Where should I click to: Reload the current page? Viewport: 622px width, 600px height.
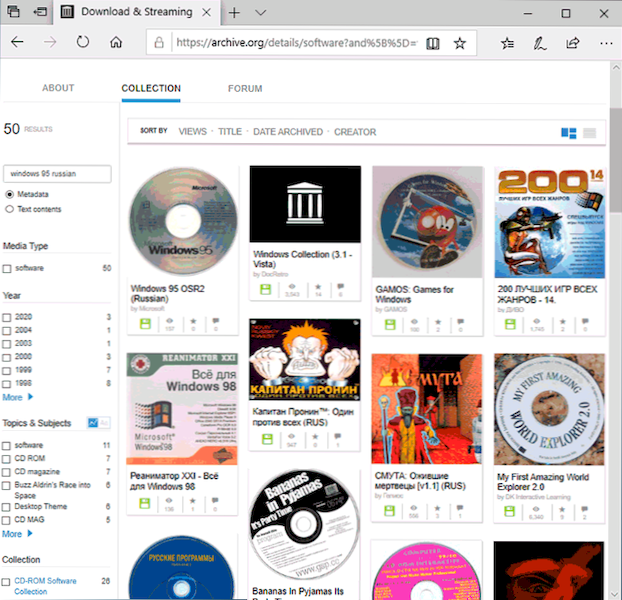83,42
